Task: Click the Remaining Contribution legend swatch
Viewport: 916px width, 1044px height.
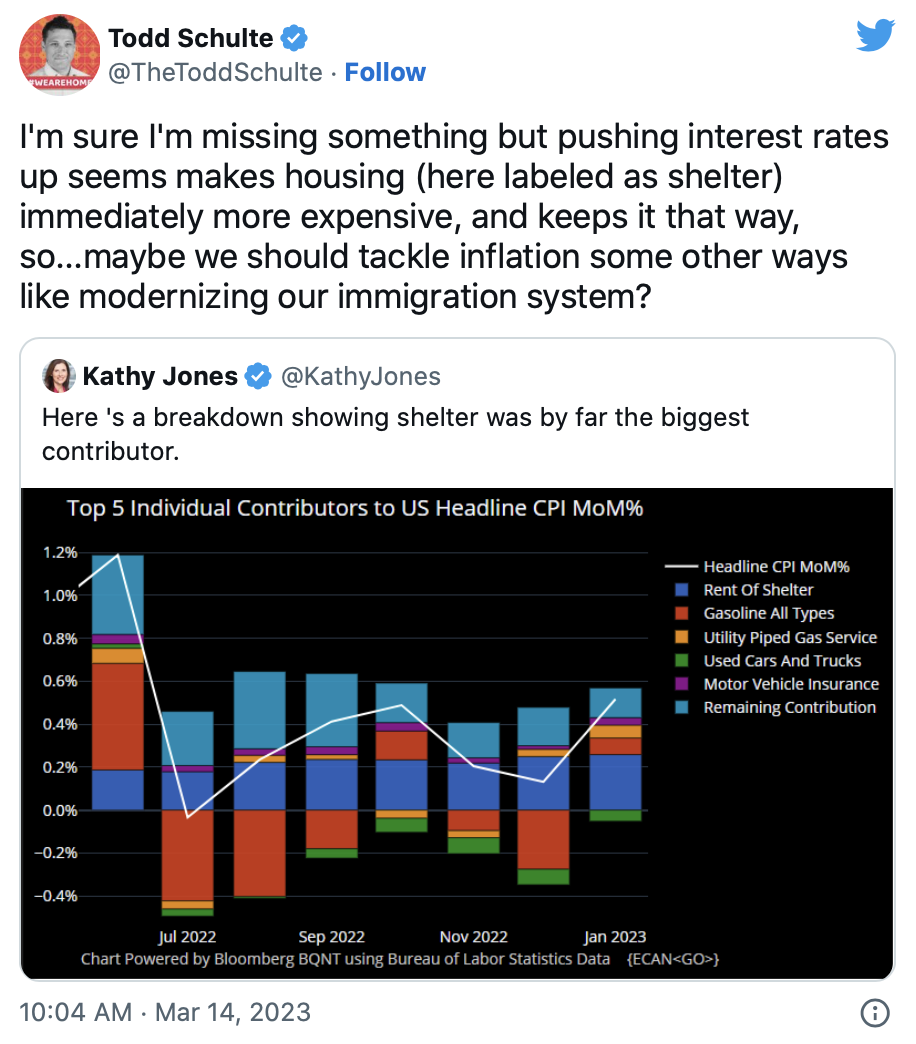Action: point(683,708)
